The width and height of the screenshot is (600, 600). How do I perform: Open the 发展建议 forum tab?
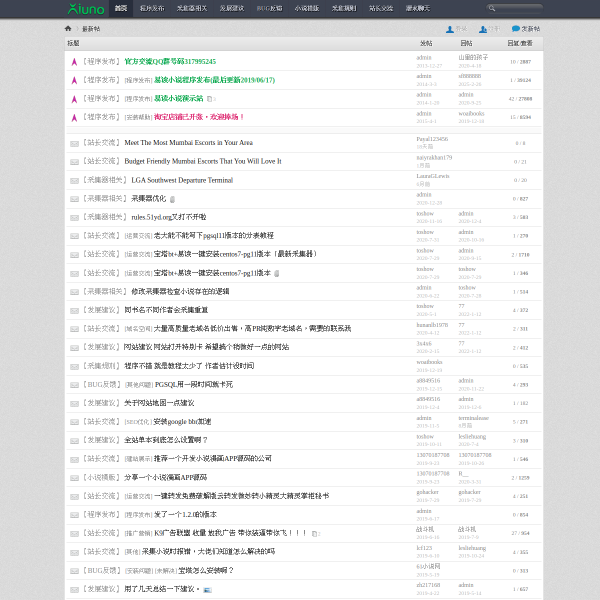232,8
